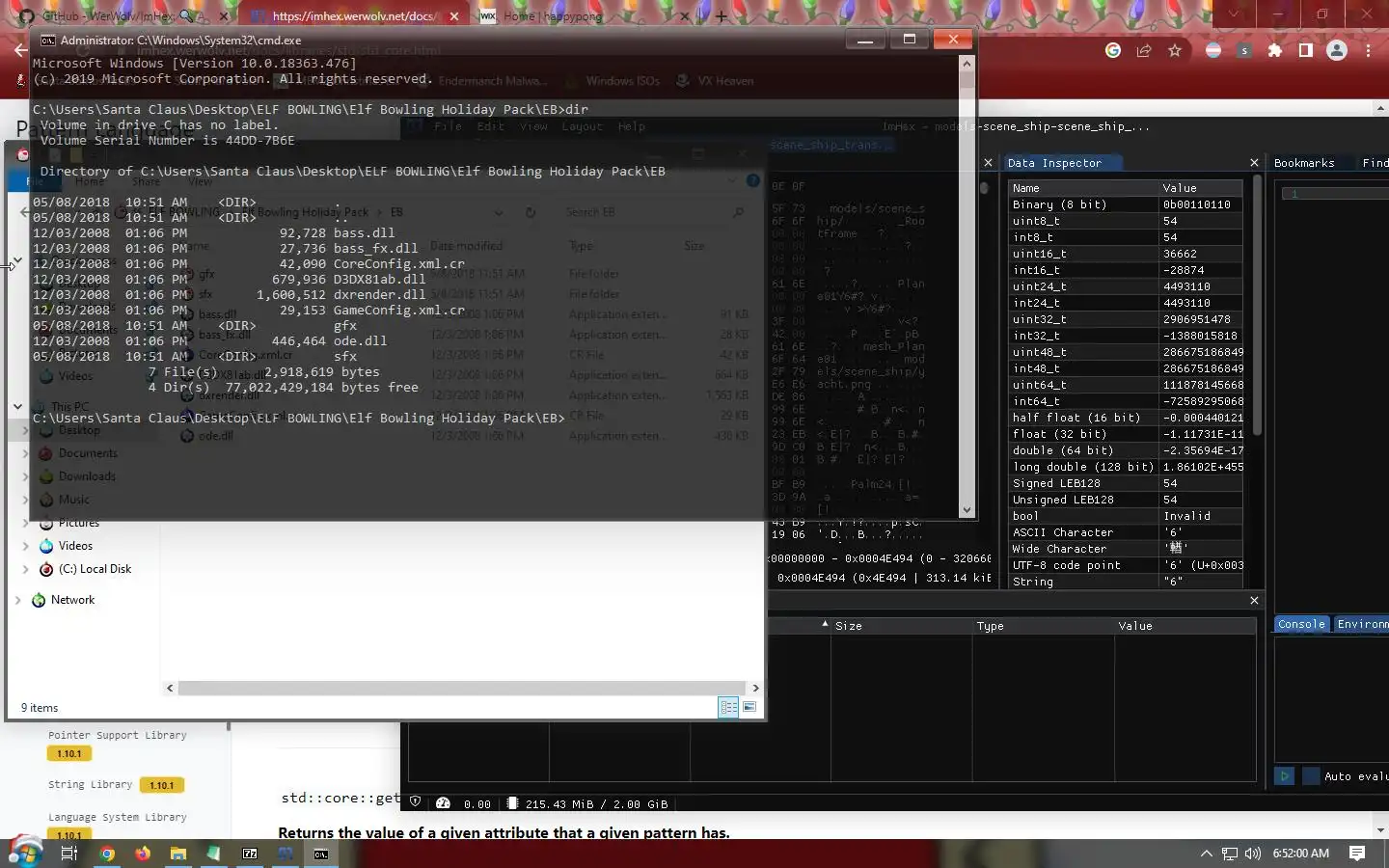Open Chrome three-dot menu

[x=1368, y=50]
